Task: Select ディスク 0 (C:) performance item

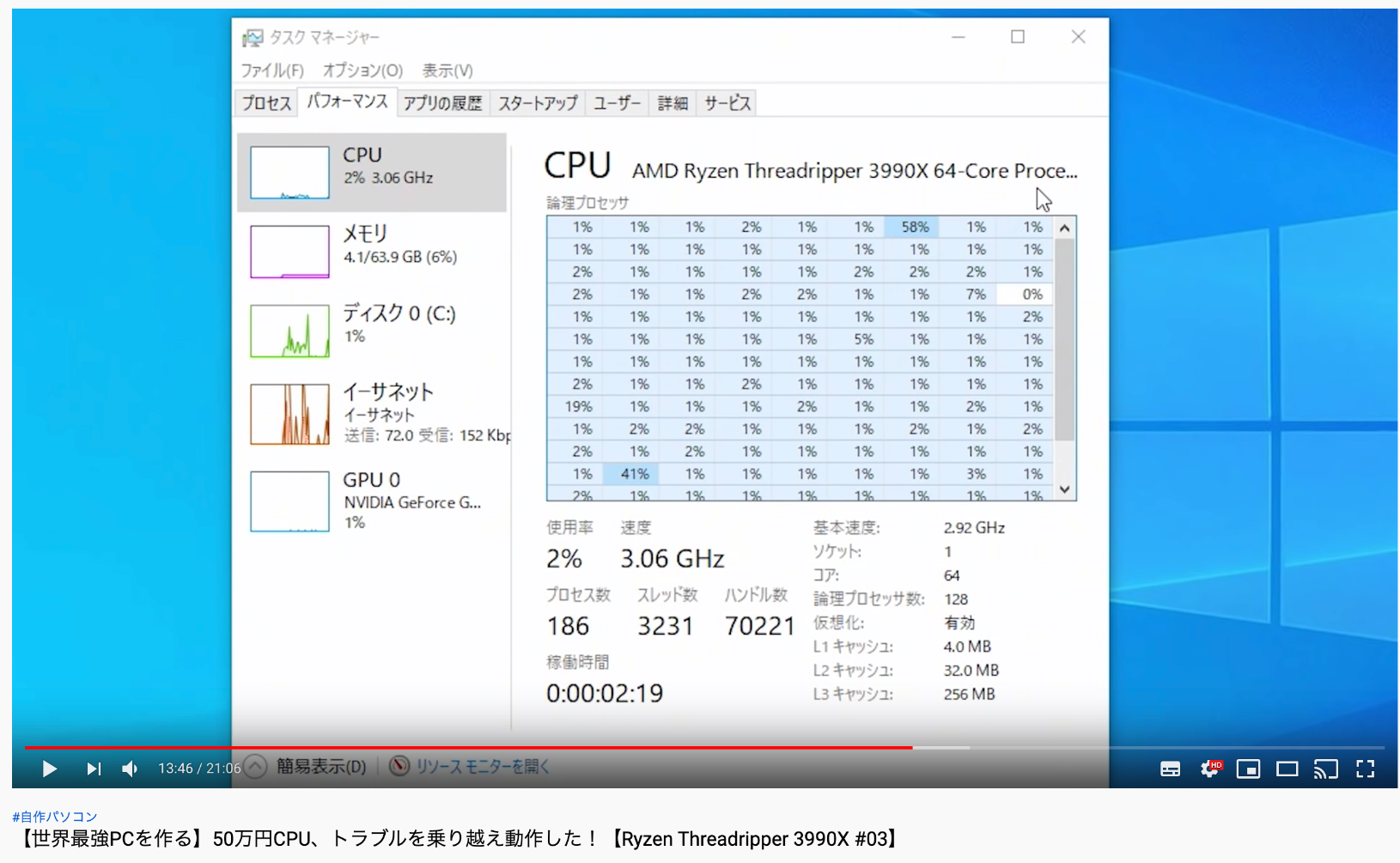Action: click(x=372, y=330)
